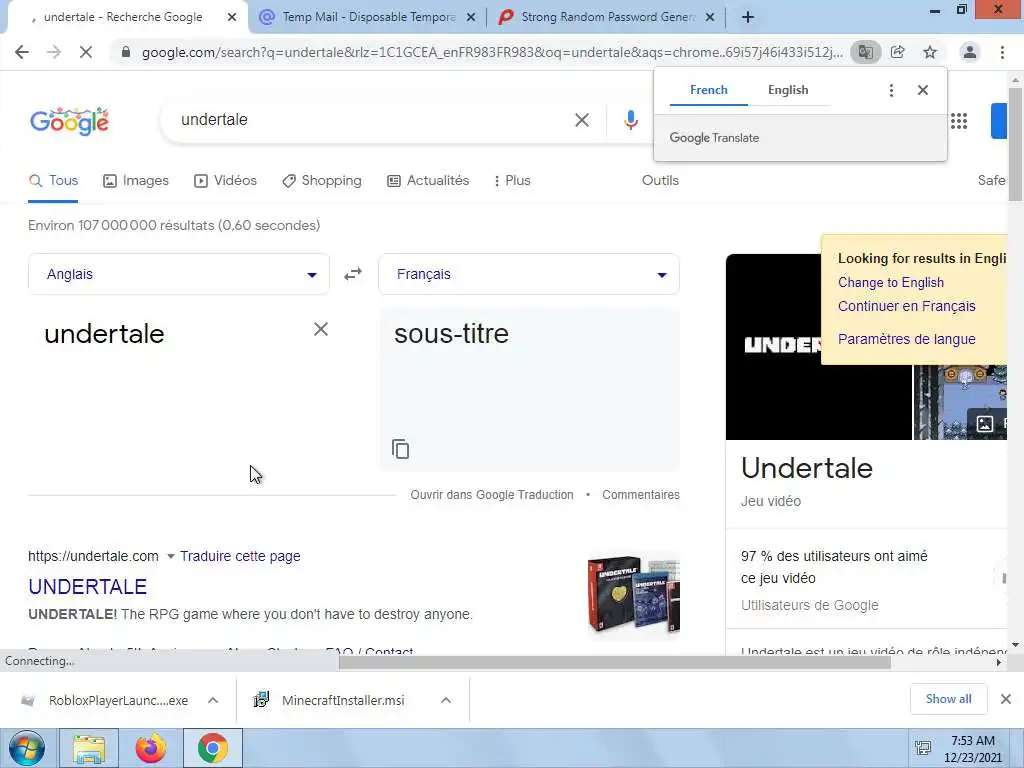Copy the sous-titre translation
Image resolution: width=1024 pixels, height=768 pixels.
click(x=400, y=449)
